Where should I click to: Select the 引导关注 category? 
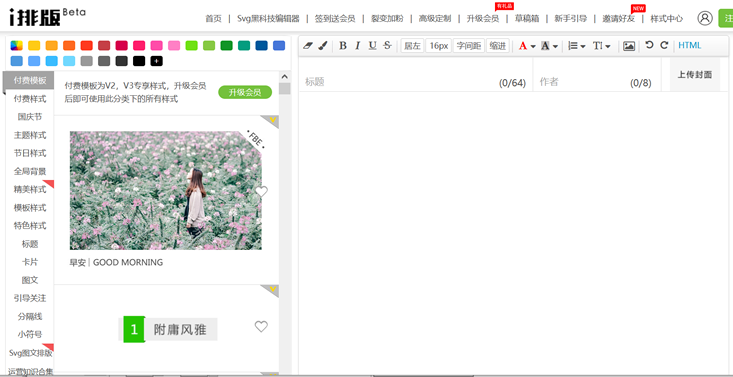click(30, 298)
